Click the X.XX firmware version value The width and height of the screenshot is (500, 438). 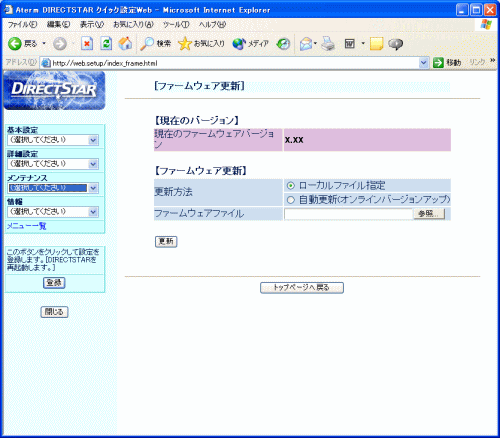294,140
